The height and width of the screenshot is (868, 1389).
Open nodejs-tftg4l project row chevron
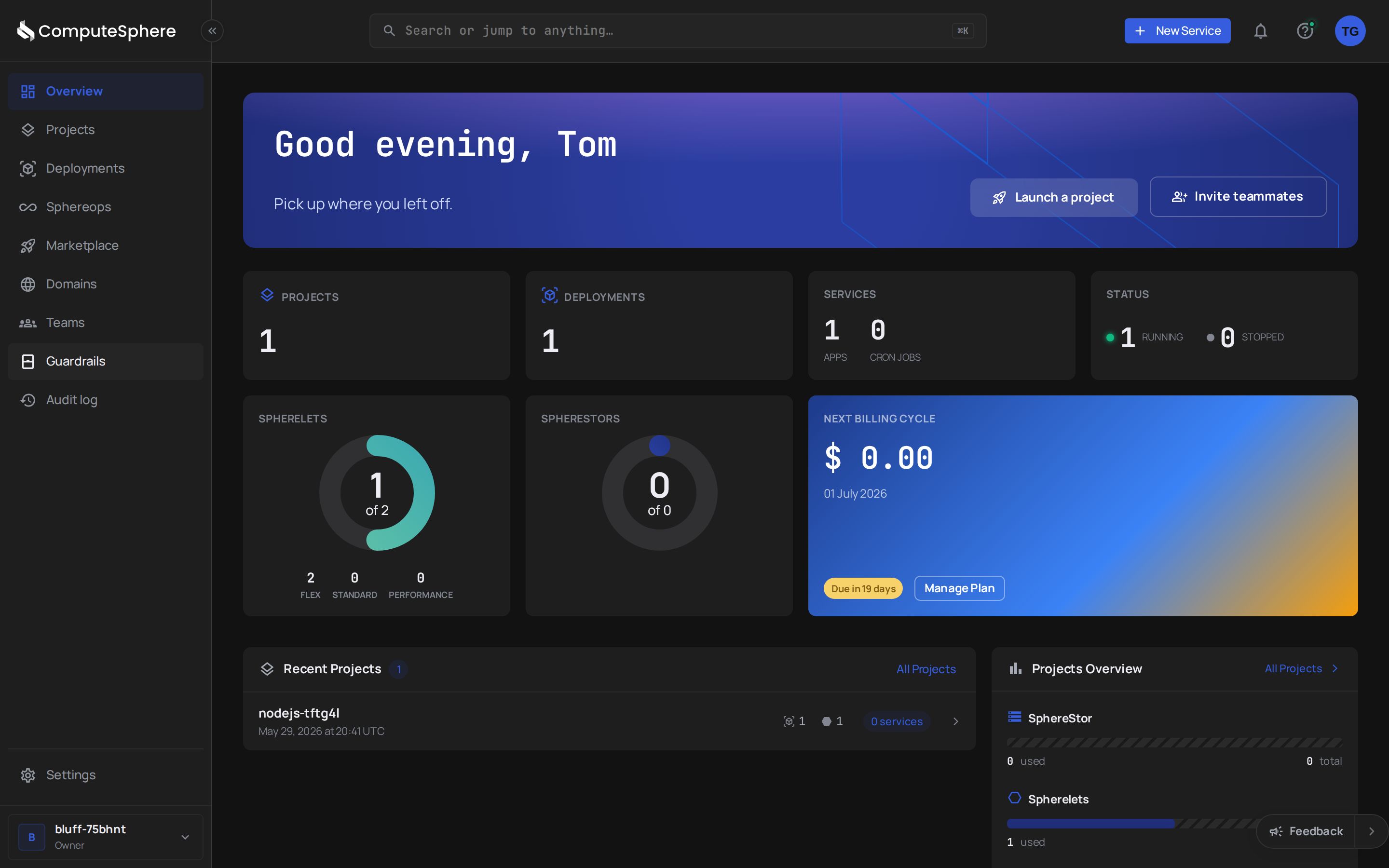coord(955,721)
